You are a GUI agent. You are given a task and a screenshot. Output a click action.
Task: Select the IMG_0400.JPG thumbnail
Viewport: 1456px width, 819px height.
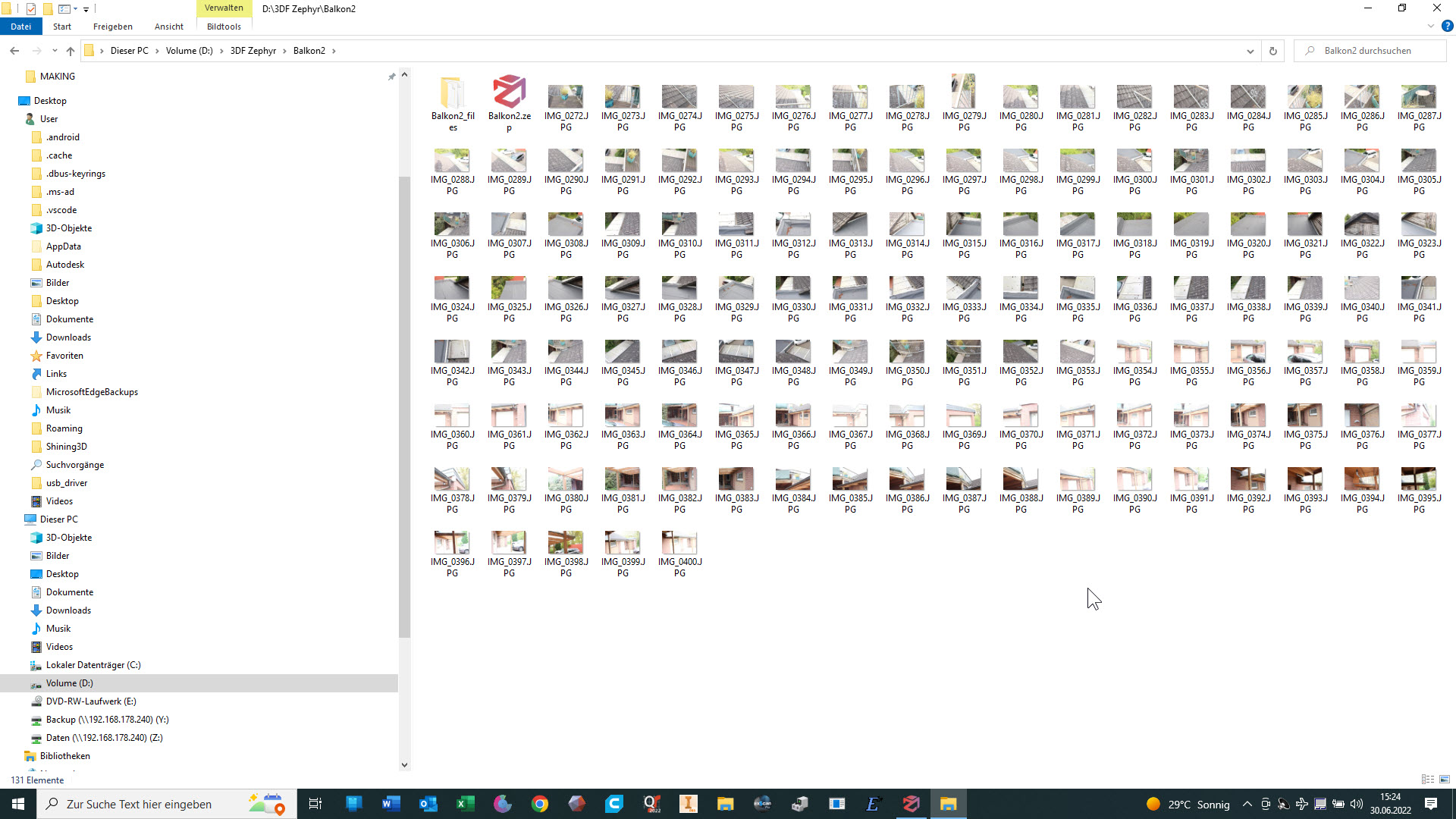(x=679, y=543)
